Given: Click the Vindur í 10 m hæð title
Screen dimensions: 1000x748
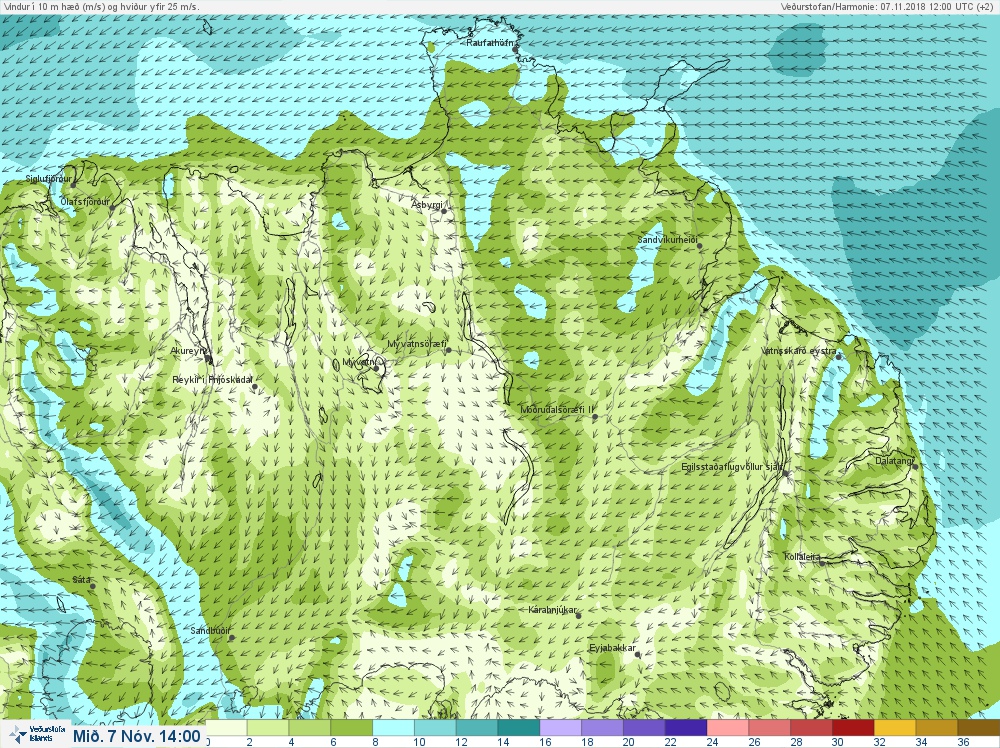Looking at the screenshot, I should point(100,6).
